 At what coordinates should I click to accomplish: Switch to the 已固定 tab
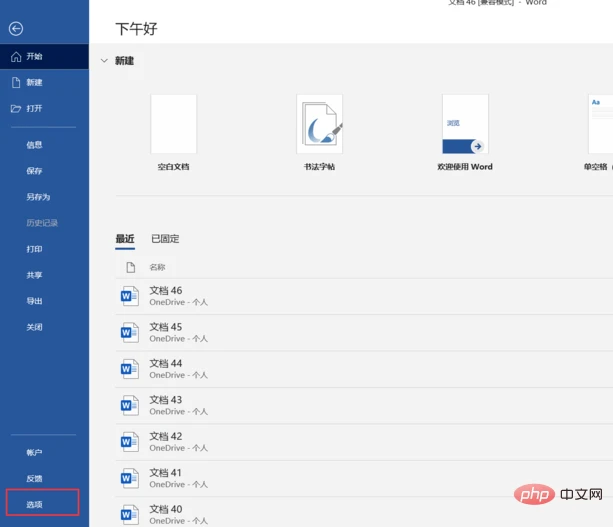(165, 239)
